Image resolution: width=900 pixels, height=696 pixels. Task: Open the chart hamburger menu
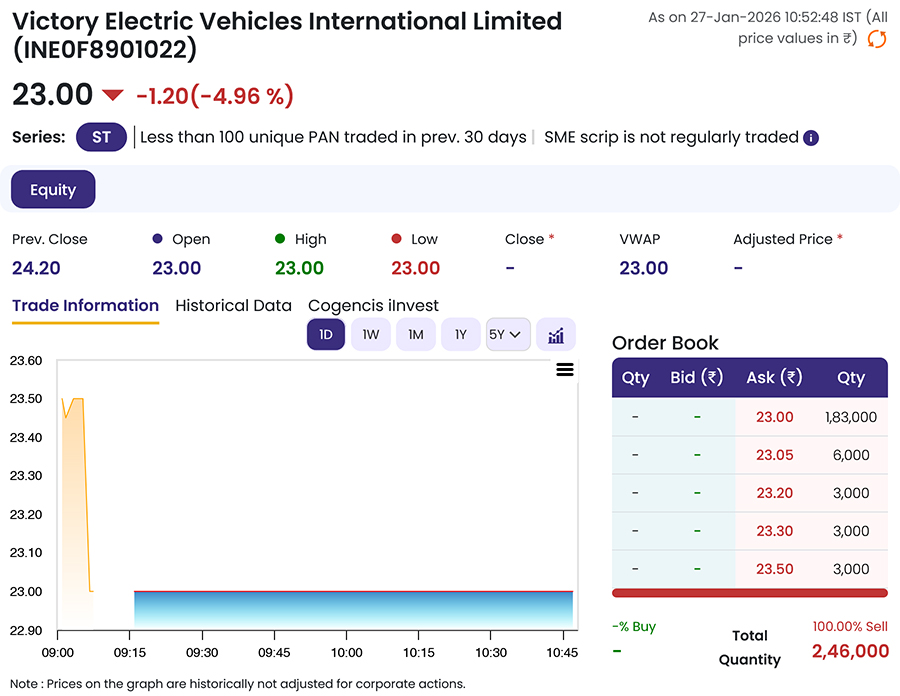point(565,370)
